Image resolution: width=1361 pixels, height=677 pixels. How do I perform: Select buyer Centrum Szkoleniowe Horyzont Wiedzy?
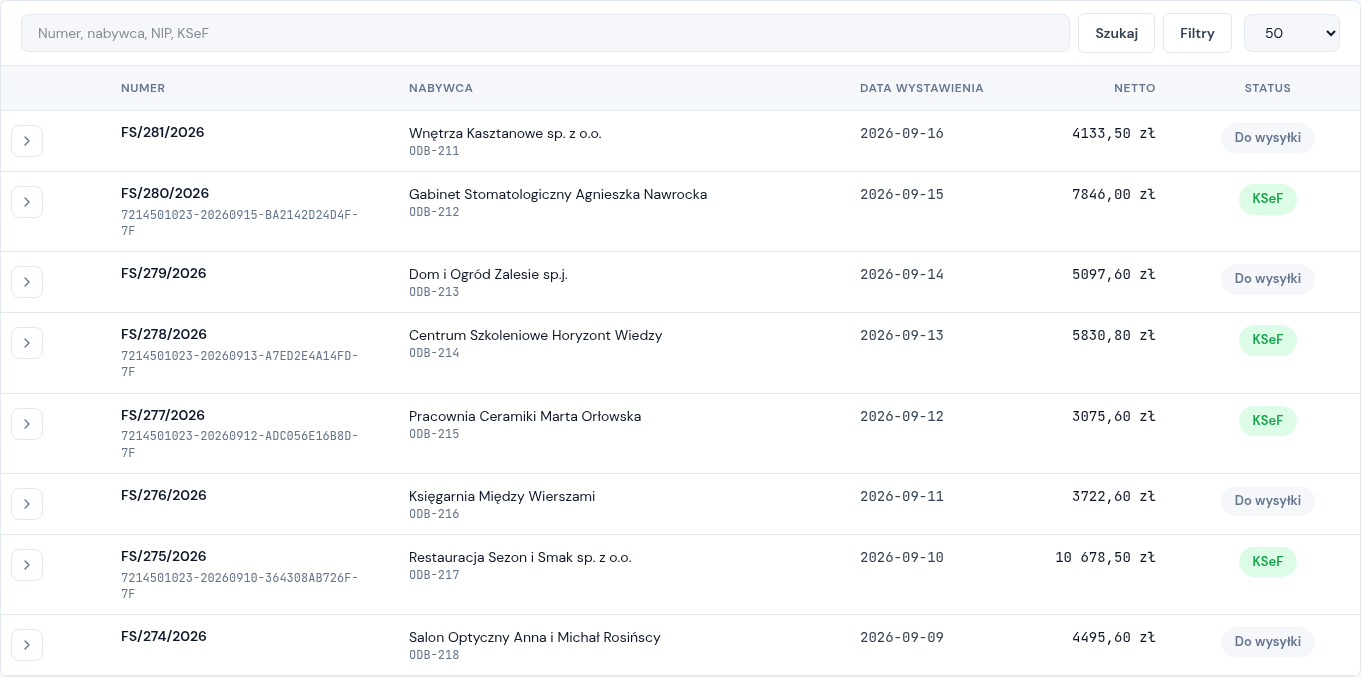[536, 335]
